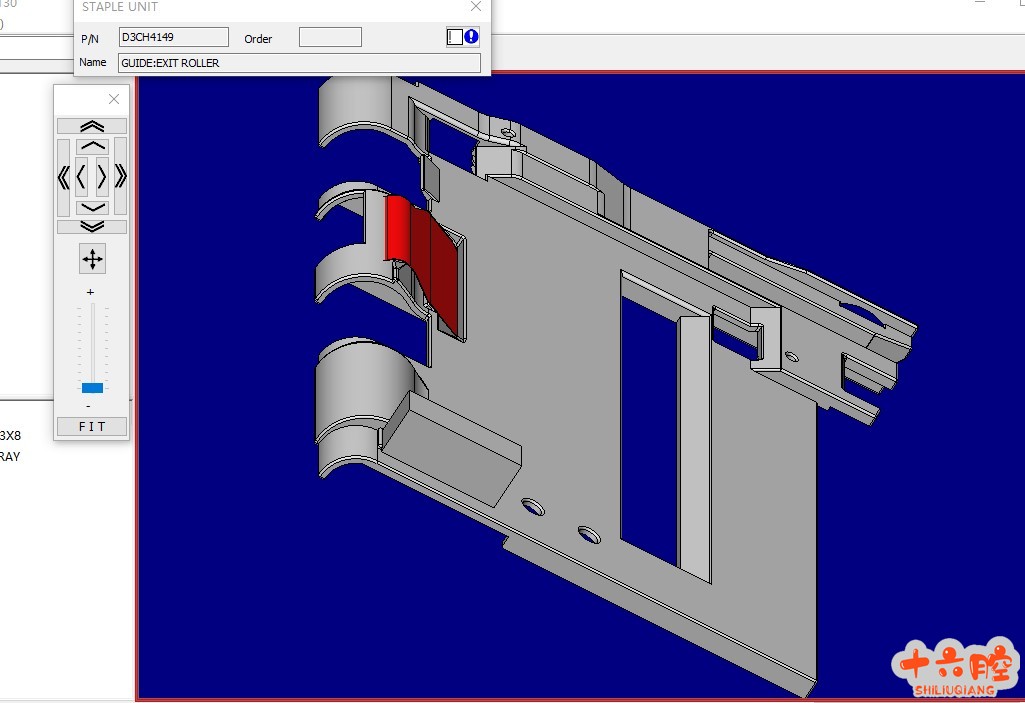
Task: Click the empty Order field
Action: coord(330,38)
